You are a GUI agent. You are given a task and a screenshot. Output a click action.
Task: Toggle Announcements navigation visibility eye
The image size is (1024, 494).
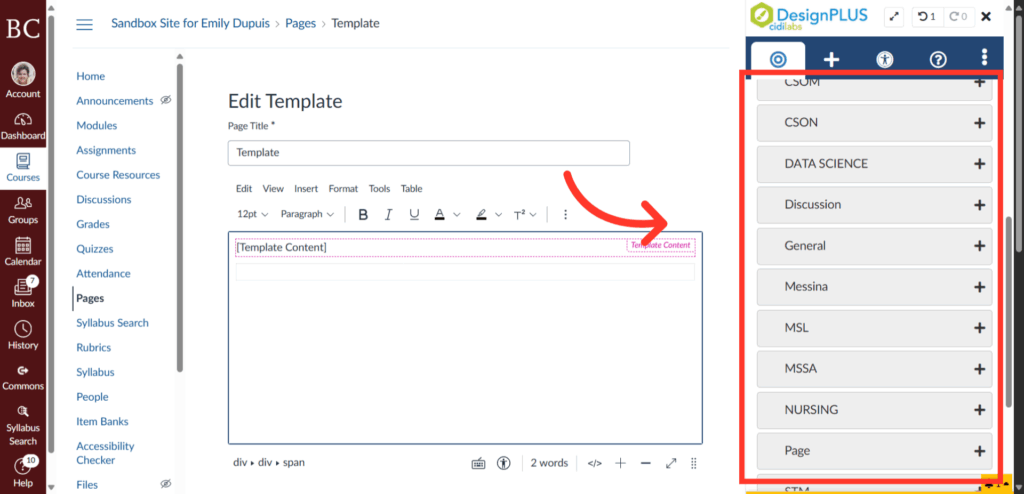pyautogui.click(x=166, y=101)
